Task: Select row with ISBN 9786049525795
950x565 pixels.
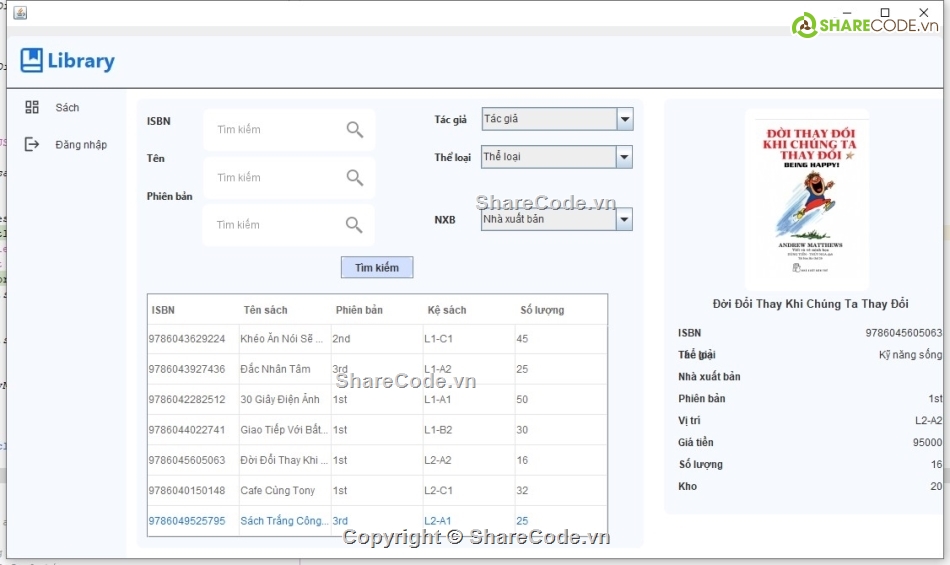Action: pos(377,521)
